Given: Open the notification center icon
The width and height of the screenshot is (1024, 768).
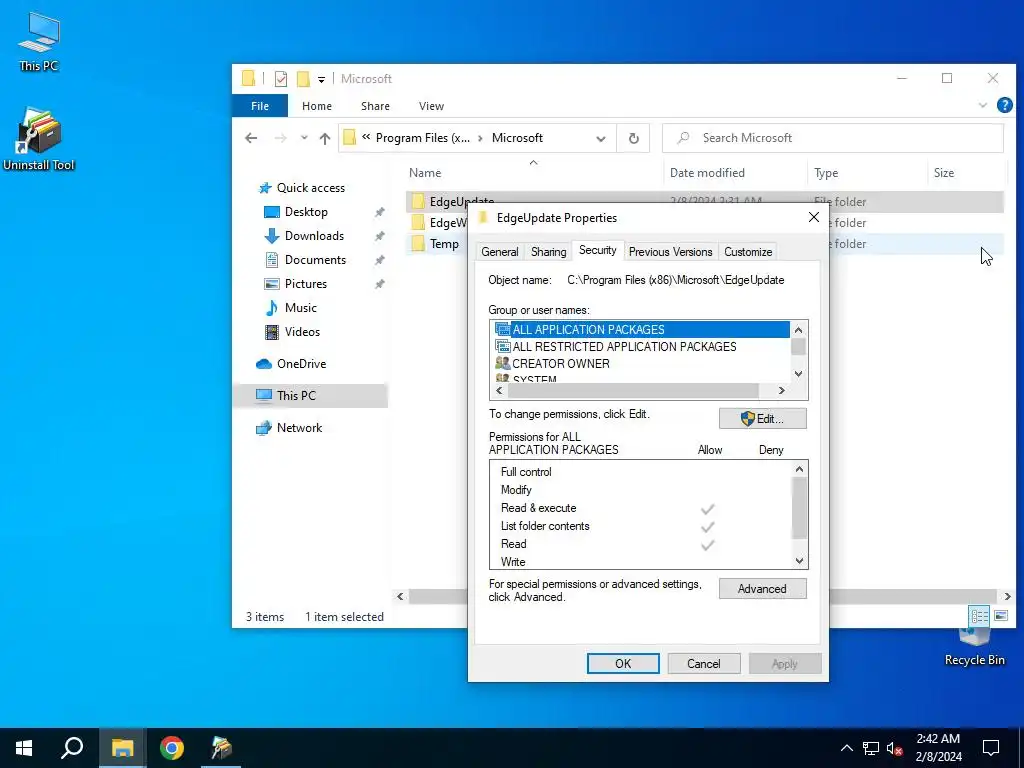Looking at the screenshot, I should tap(991, 748).
